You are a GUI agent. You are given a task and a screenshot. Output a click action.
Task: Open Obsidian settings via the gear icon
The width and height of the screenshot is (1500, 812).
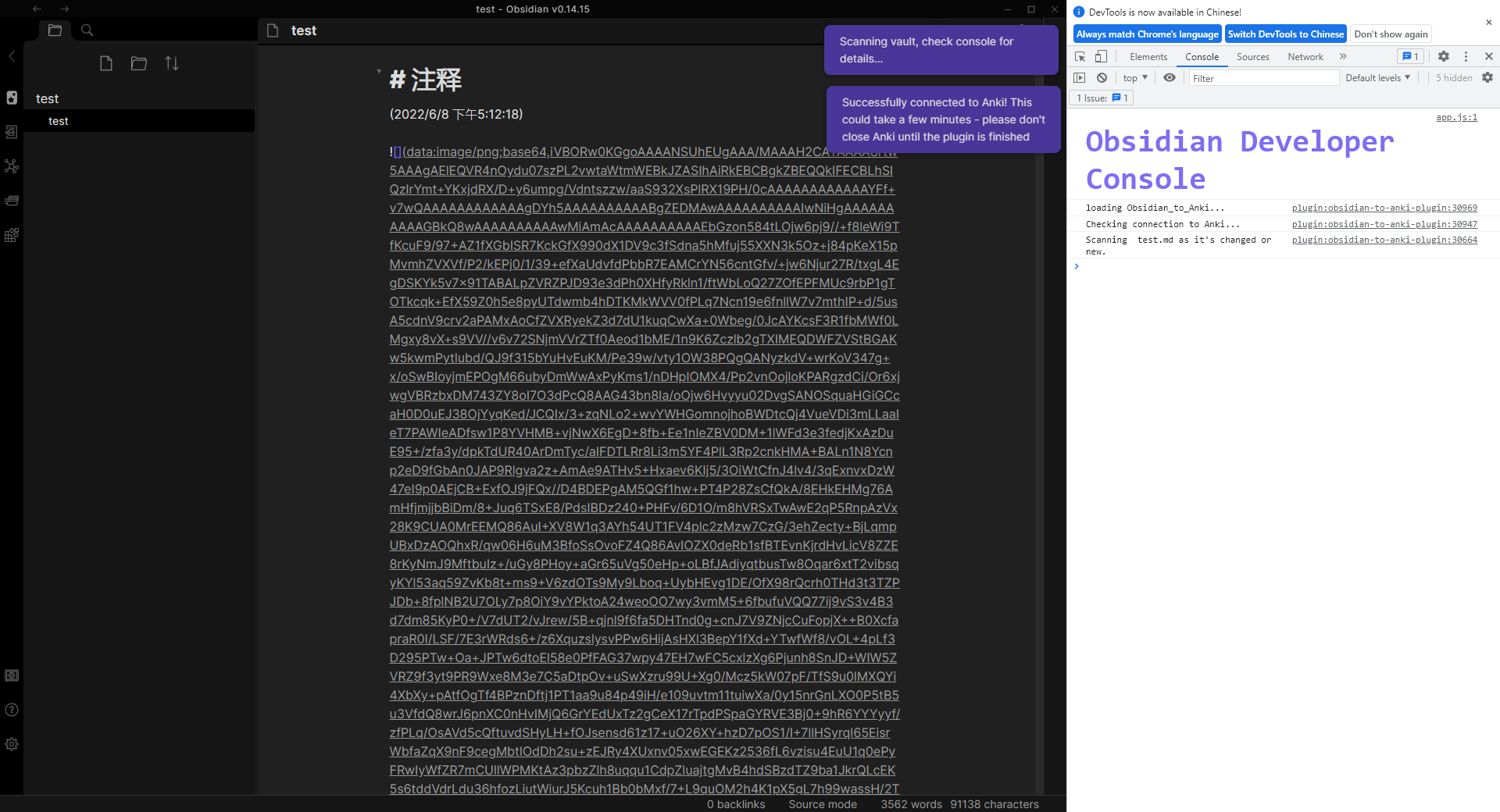12,744
